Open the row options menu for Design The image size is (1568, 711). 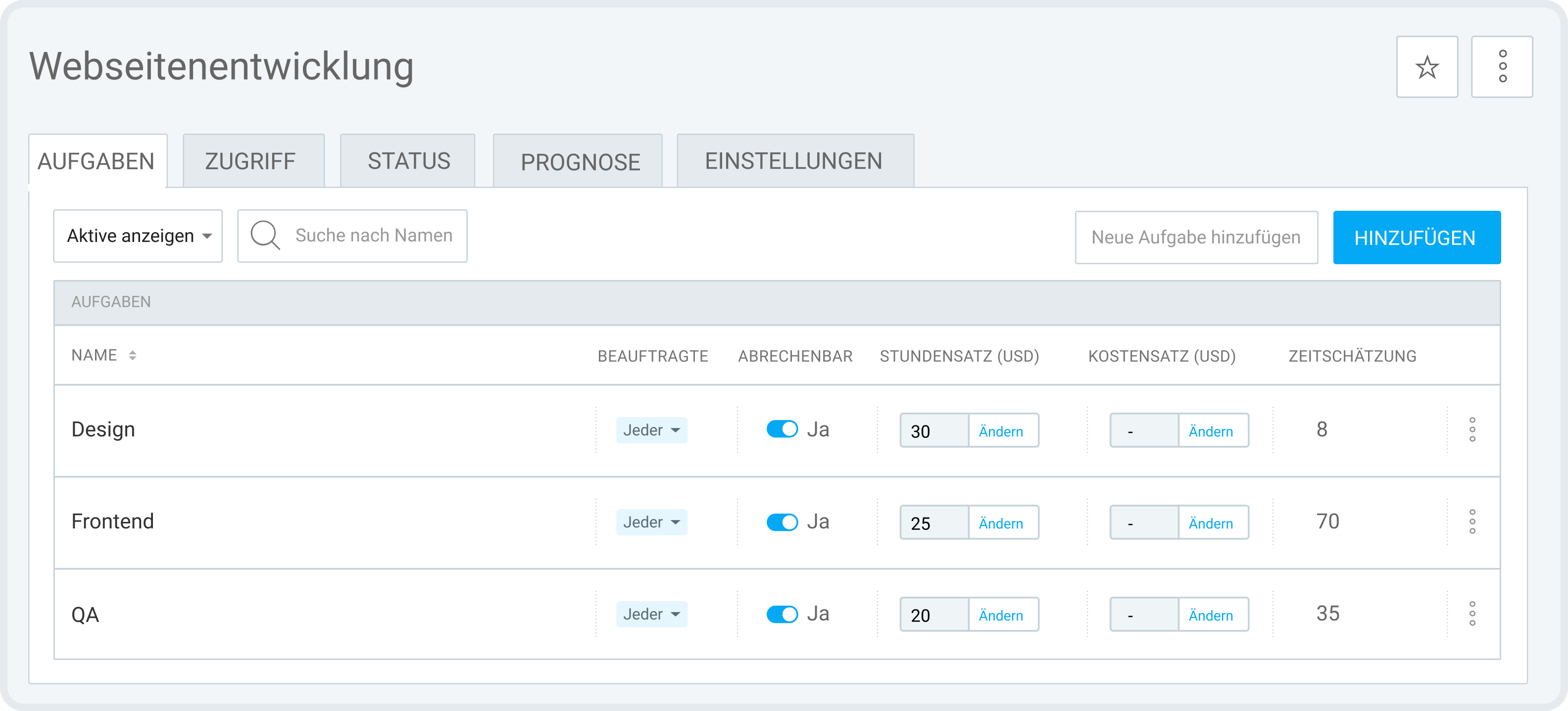[1473, 430]
